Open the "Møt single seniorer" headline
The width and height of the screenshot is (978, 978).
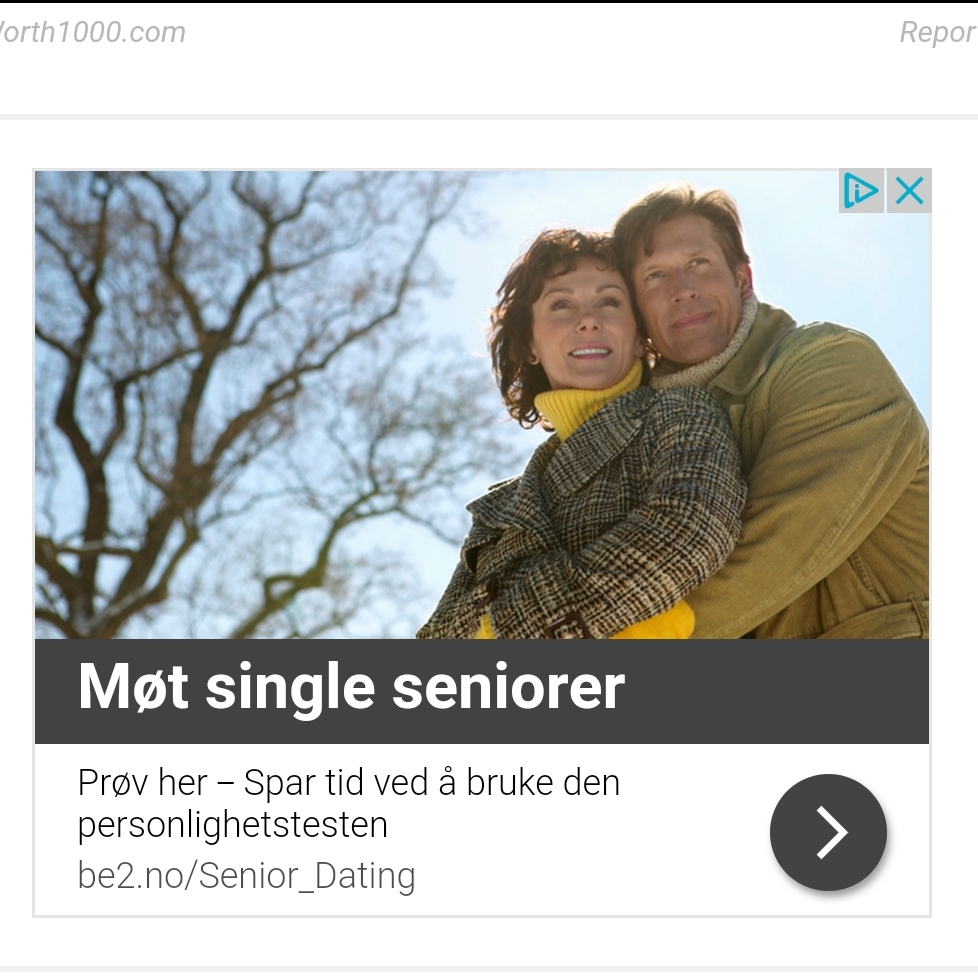point(351,687)
